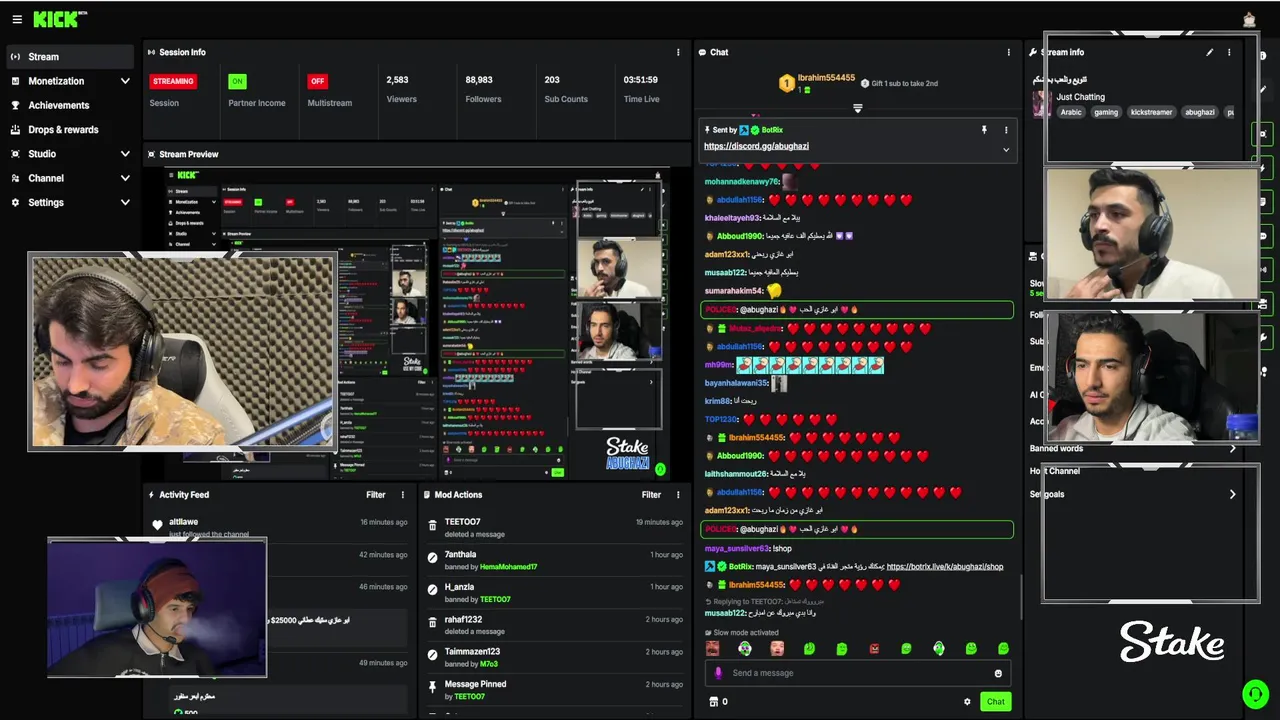Open chat settings gear icon
Screen dimensions: 1280x720
(967, 702)
